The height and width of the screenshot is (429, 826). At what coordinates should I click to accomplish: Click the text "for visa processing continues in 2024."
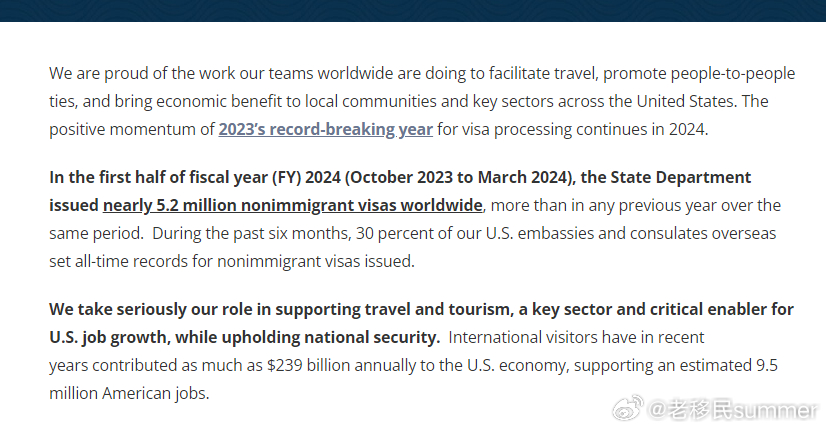573,130
